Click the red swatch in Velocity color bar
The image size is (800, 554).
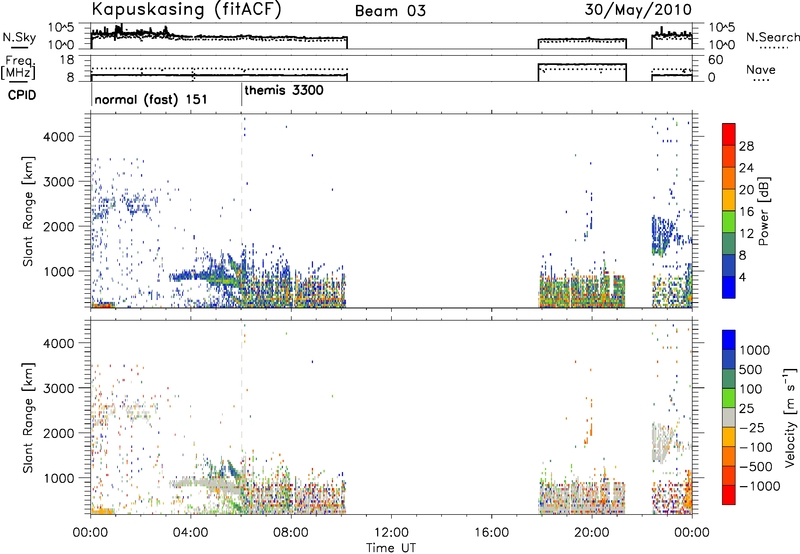[x=729, y=494]
